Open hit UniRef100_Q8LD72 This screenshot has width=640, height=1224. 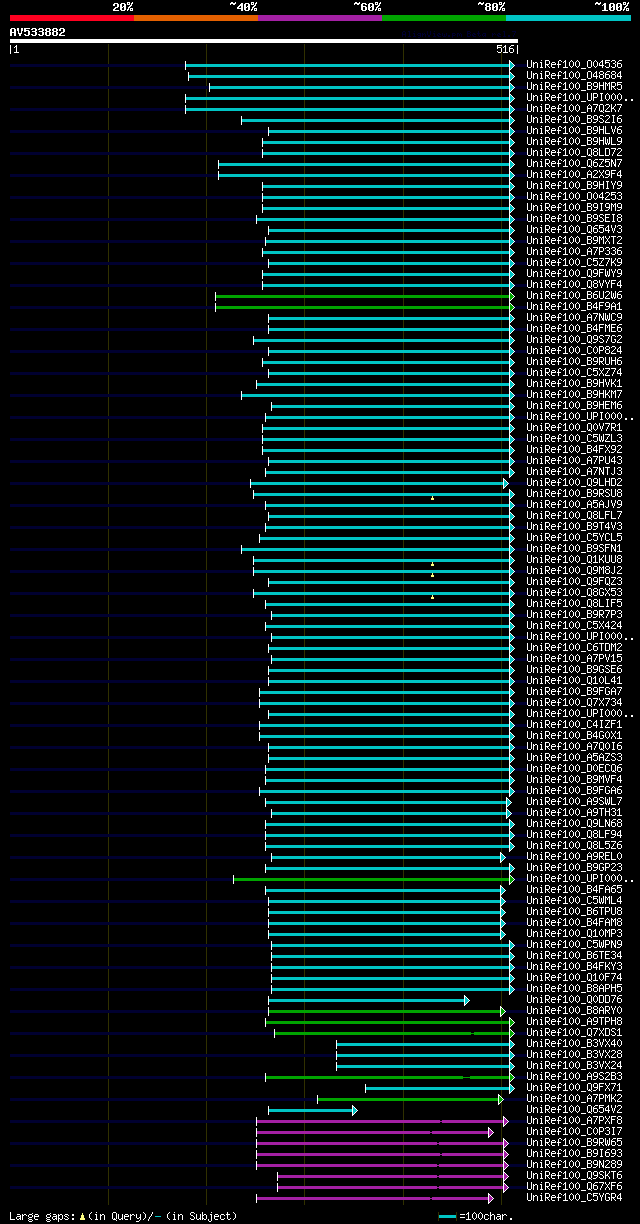click(574, 153)
